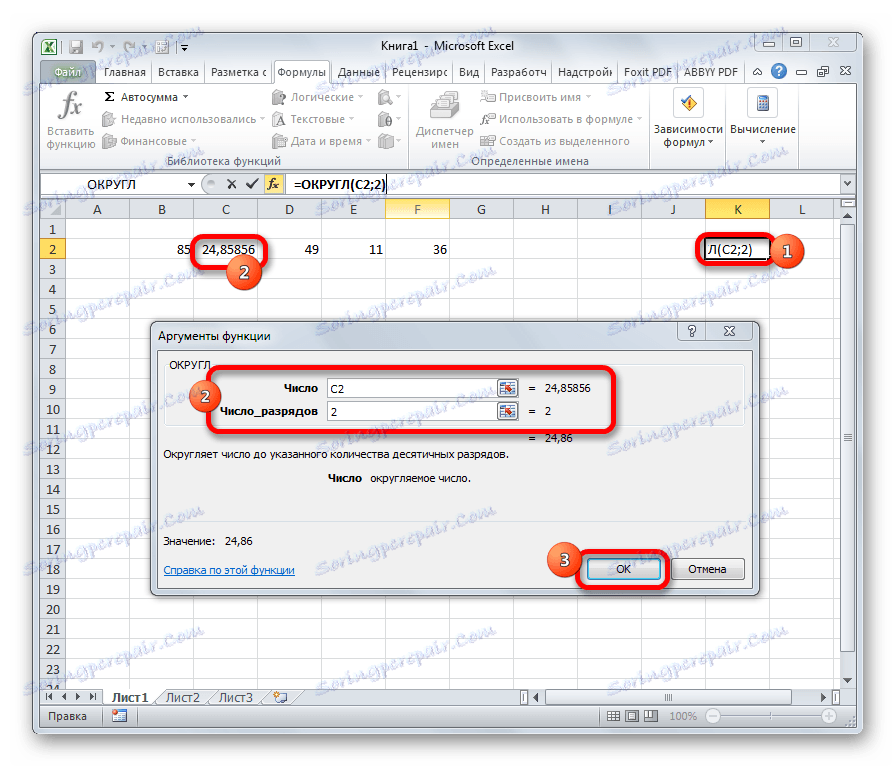Screen dimensions: 896x767
Task: Open the Диспетчер имен (Name Manager)
Action: pos(443,113)
